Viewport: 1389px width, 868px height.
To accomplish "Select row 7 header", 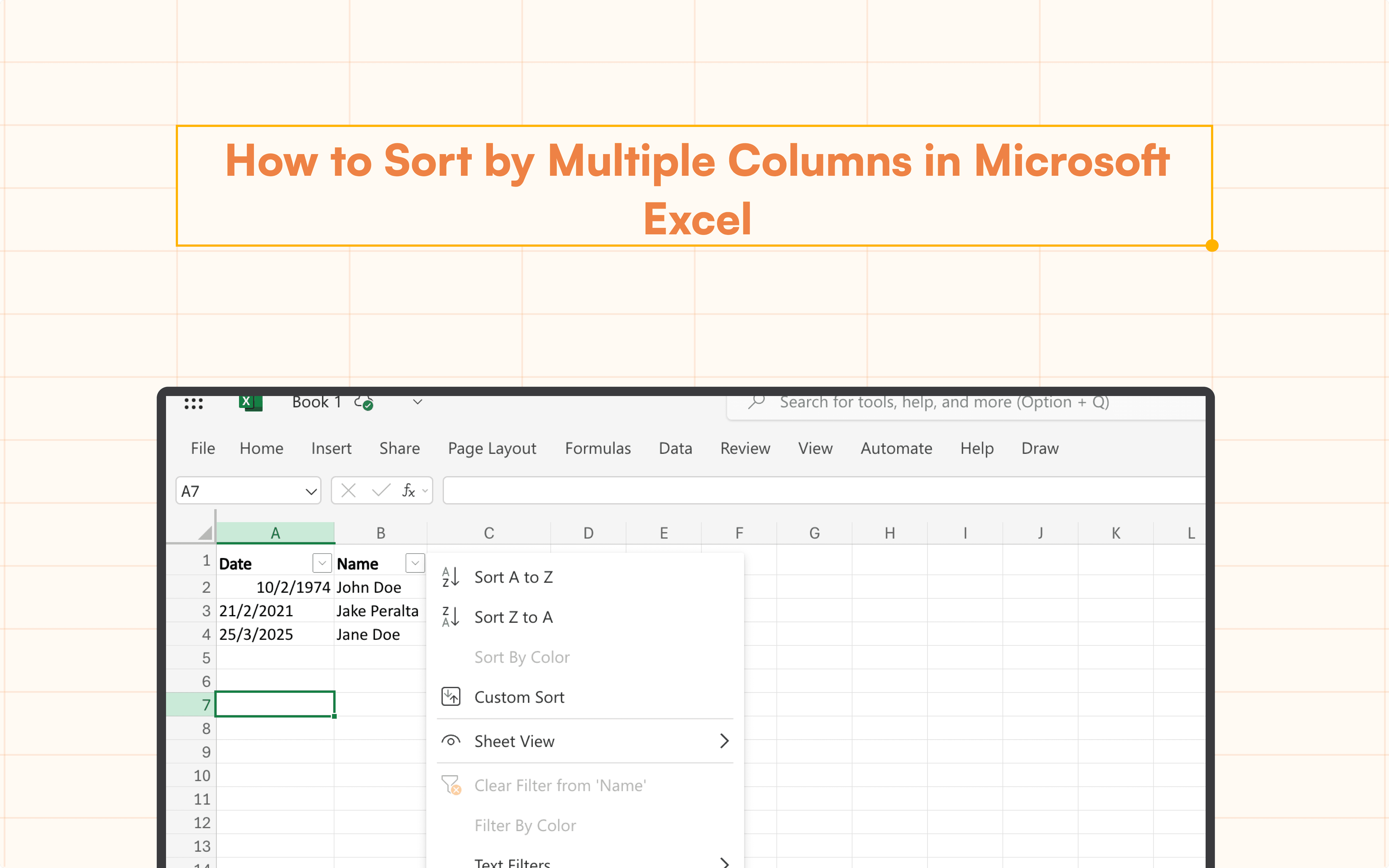I will [191, 704].
